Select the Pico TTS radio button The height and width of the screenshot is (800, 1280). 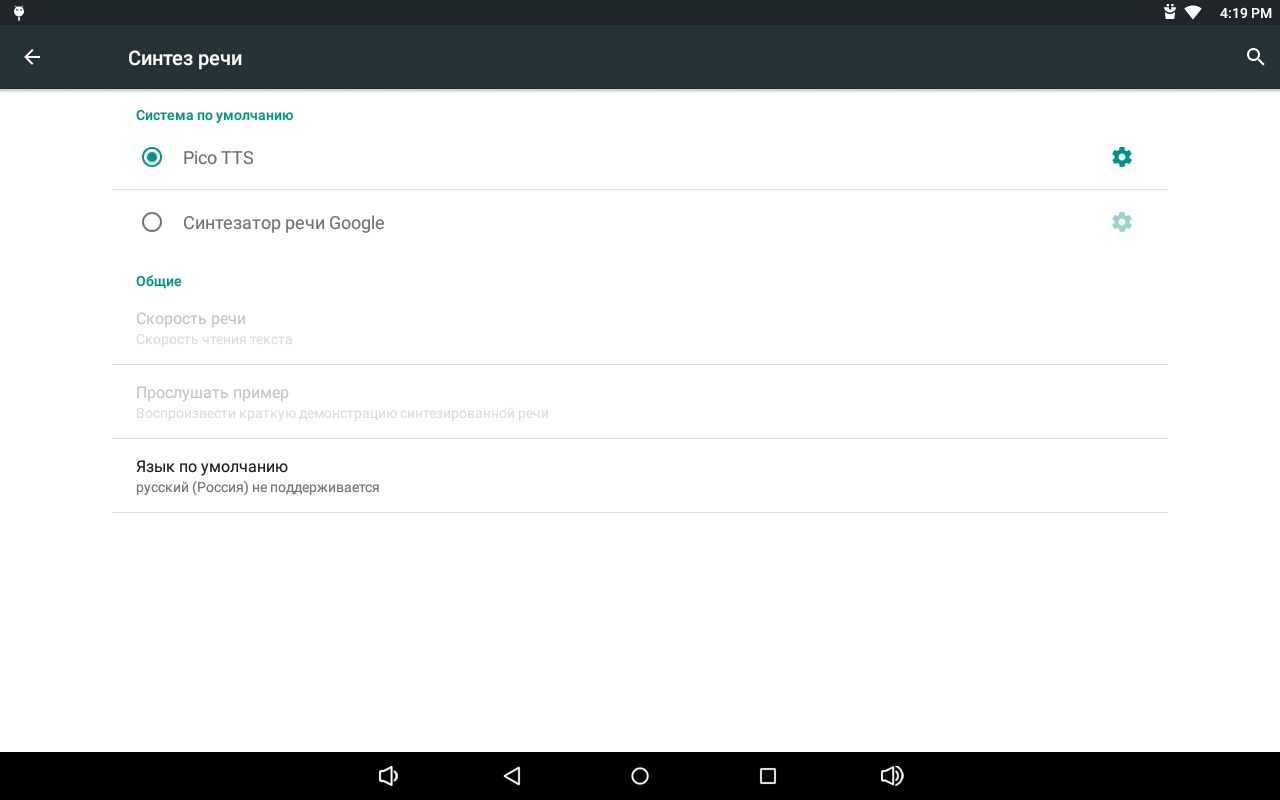click(152, 157)
